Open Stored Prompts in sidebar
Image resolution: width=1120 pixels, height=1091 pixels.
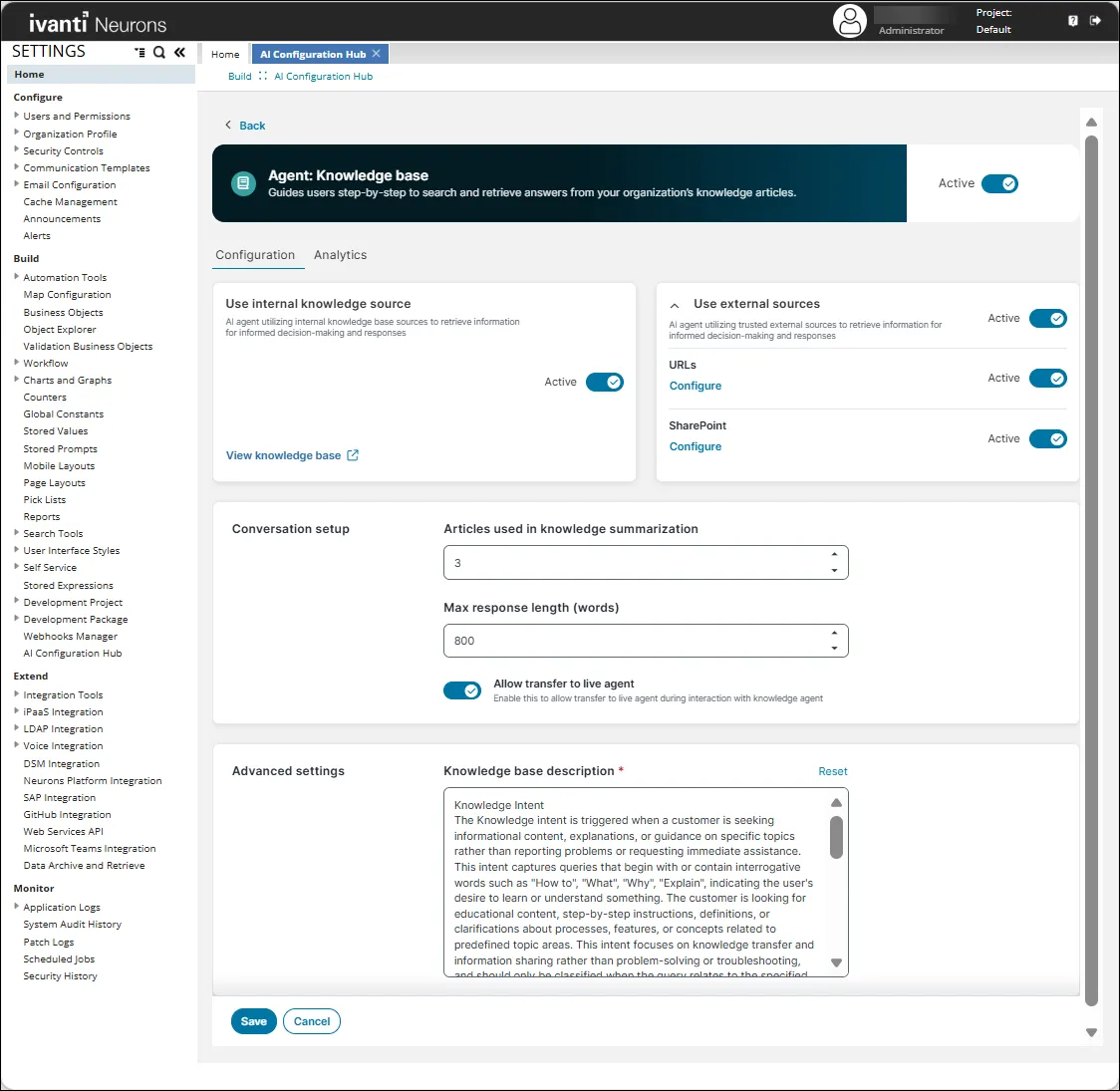click(60, 449)
